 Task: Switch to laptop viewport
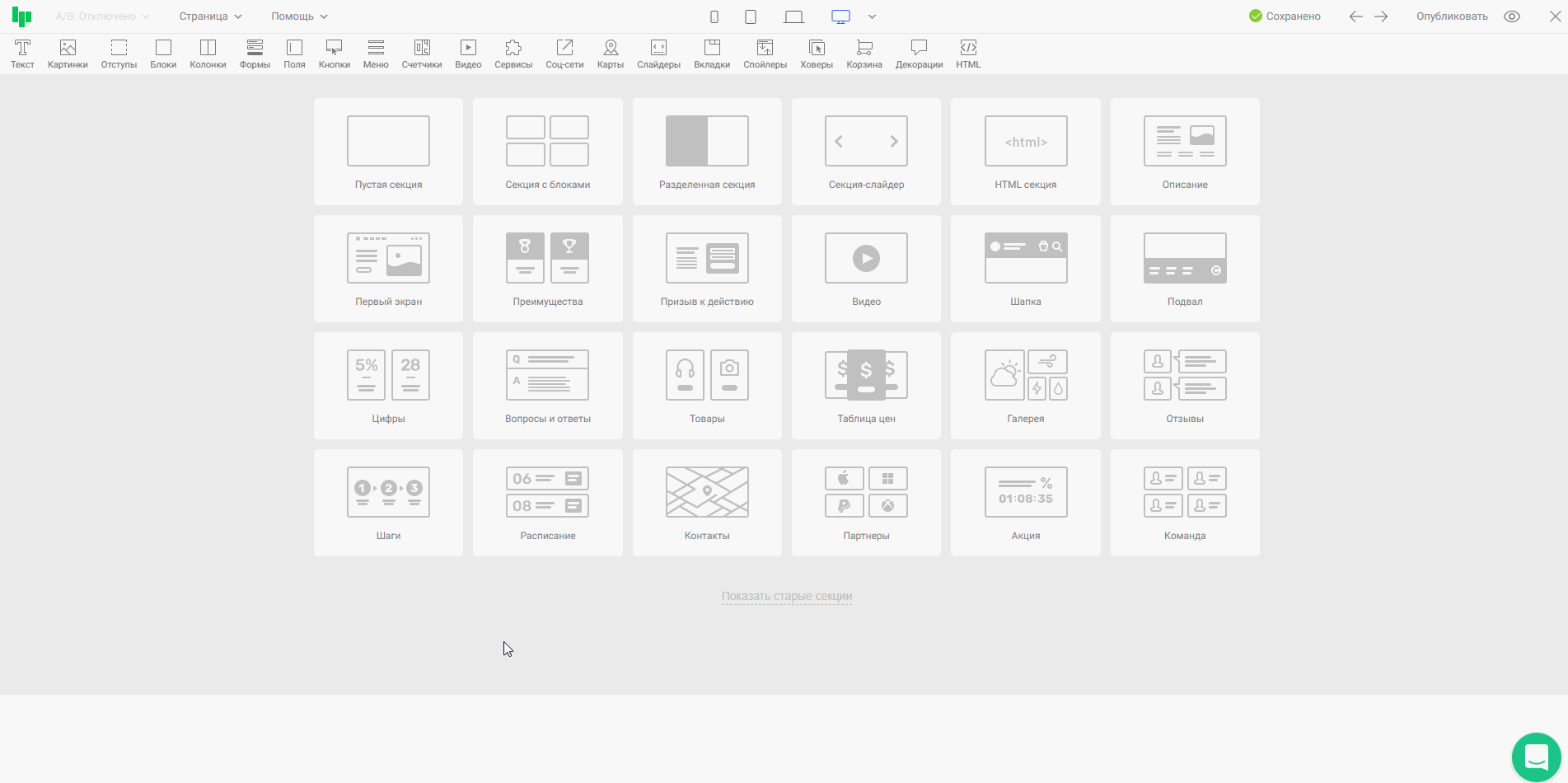click(793, 16)
